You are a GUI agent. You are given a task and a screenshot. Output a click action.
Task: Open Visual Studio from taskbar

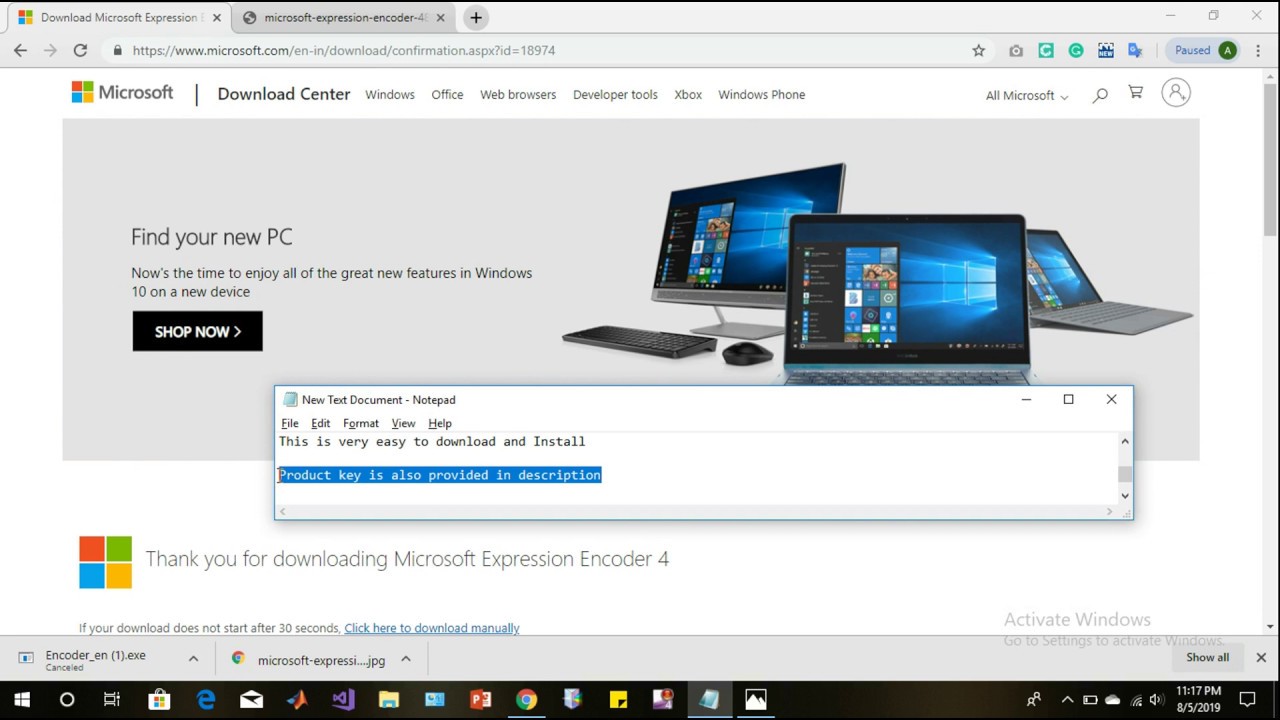click(x=343, y=700)
